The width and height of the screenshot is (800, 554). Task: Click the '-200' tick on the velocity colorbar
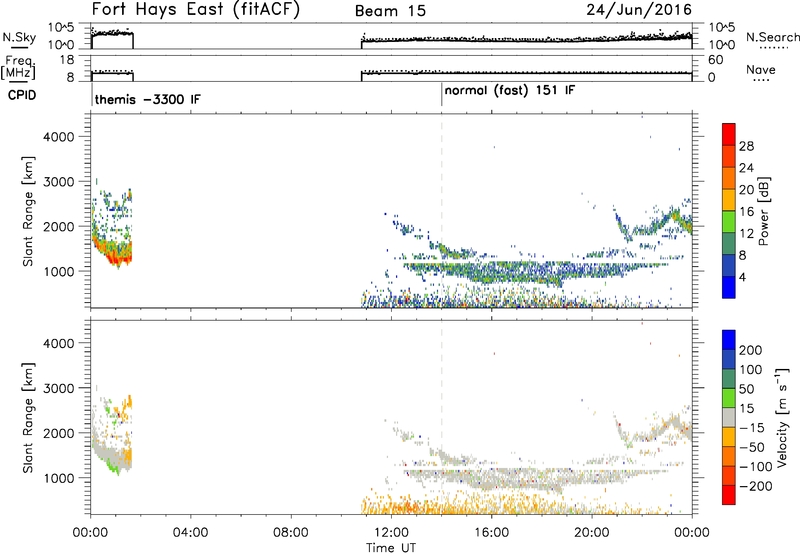pyautogui.click(x=756, y=486)
